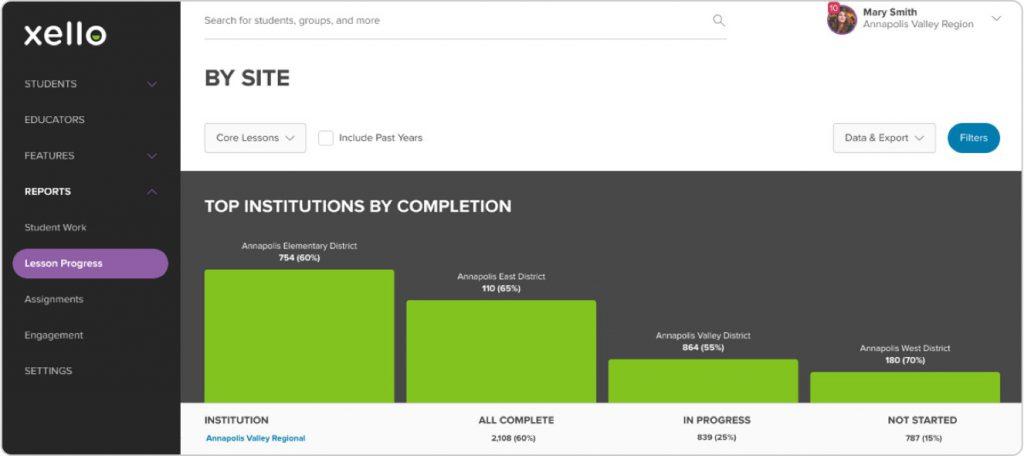Expand the user account menu chevron
Screen dimensions: 1024x456
pos(996,19)
